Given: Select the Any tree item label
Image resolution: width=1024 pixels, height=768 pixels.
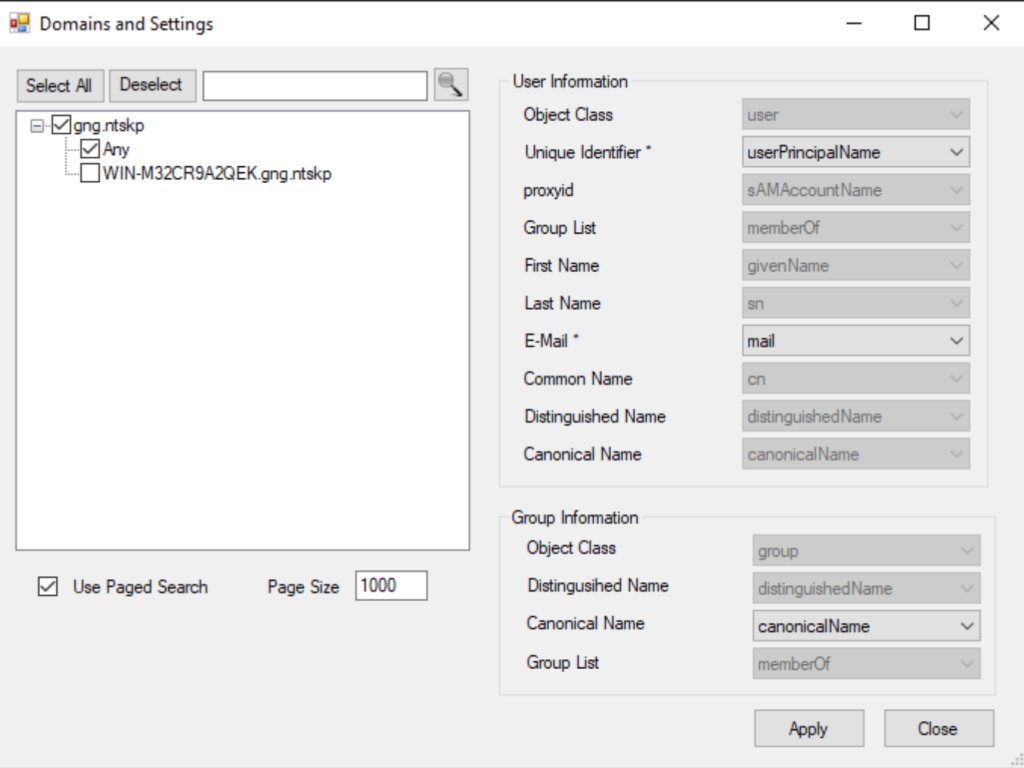Looking at the screenshot, I should [x=116, y=149].
